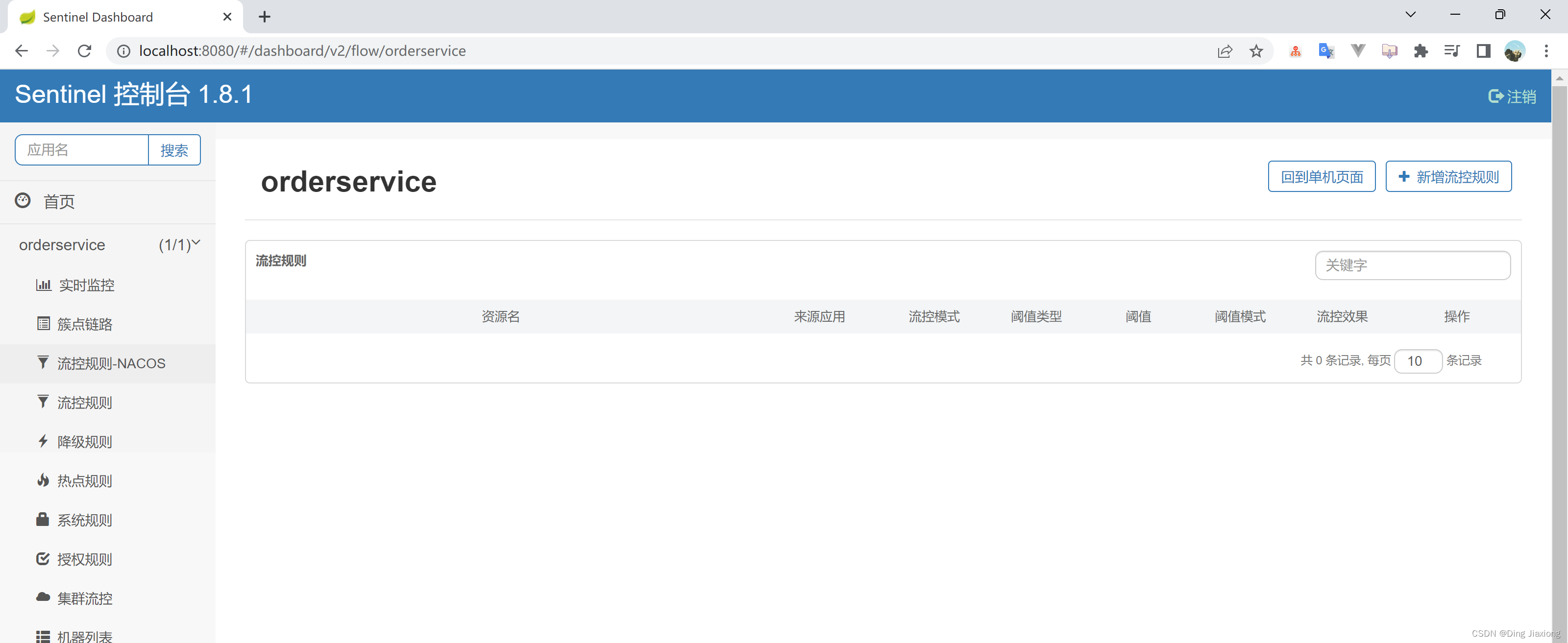Click the 流控效果 column header
The height and width of the screenshot is (643, 1568).
pyautogui.click(x=1342, y=316)
